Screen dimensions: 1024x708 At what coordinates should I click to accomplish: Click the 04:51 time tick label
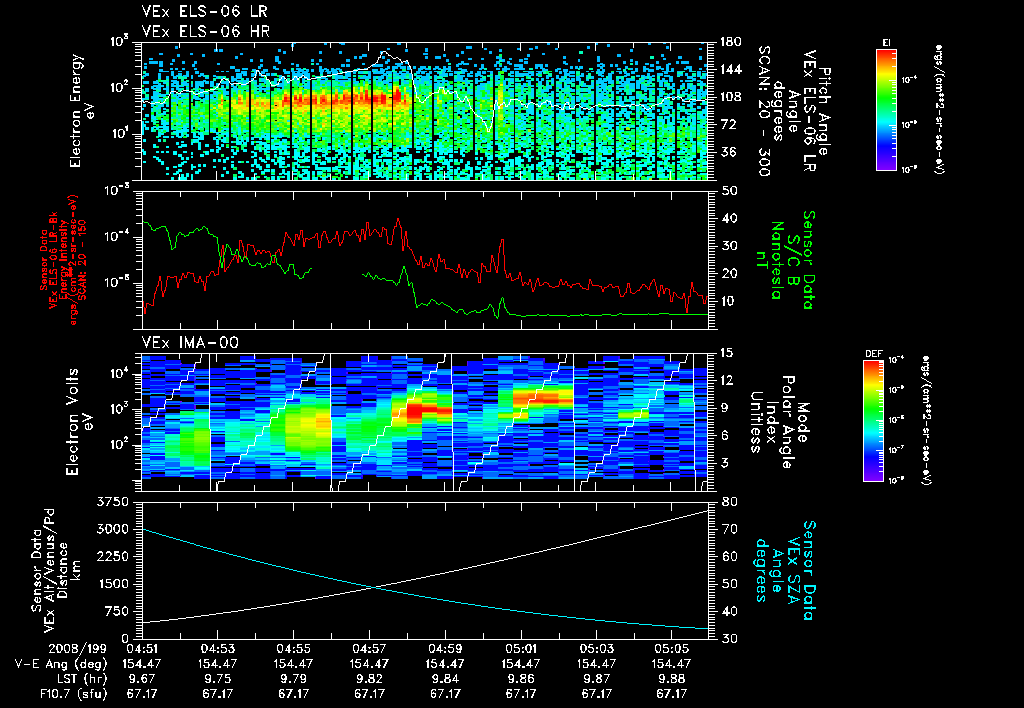coord(142,649)
